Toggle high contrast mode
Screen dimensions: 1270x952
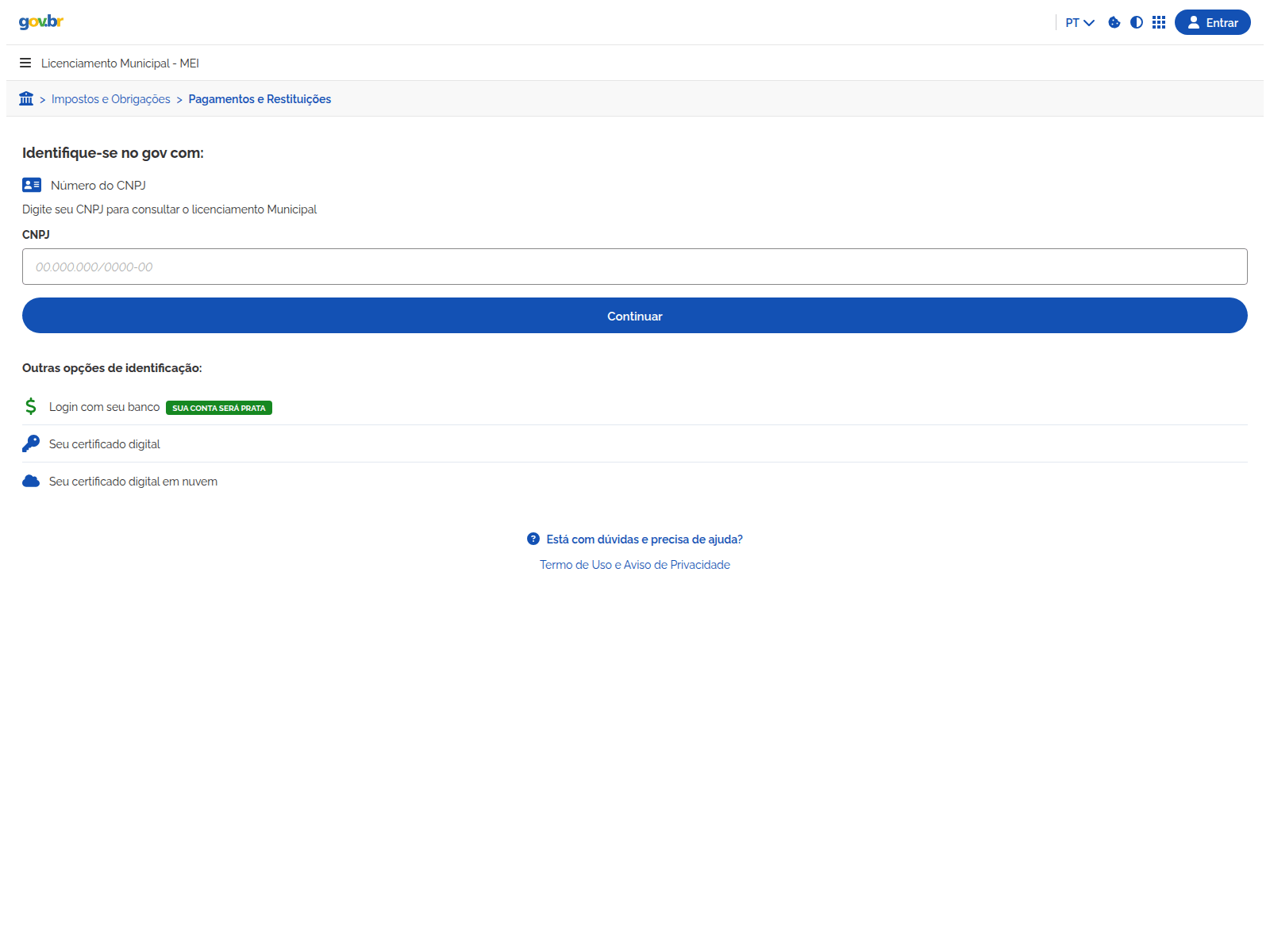point(1137,22)
